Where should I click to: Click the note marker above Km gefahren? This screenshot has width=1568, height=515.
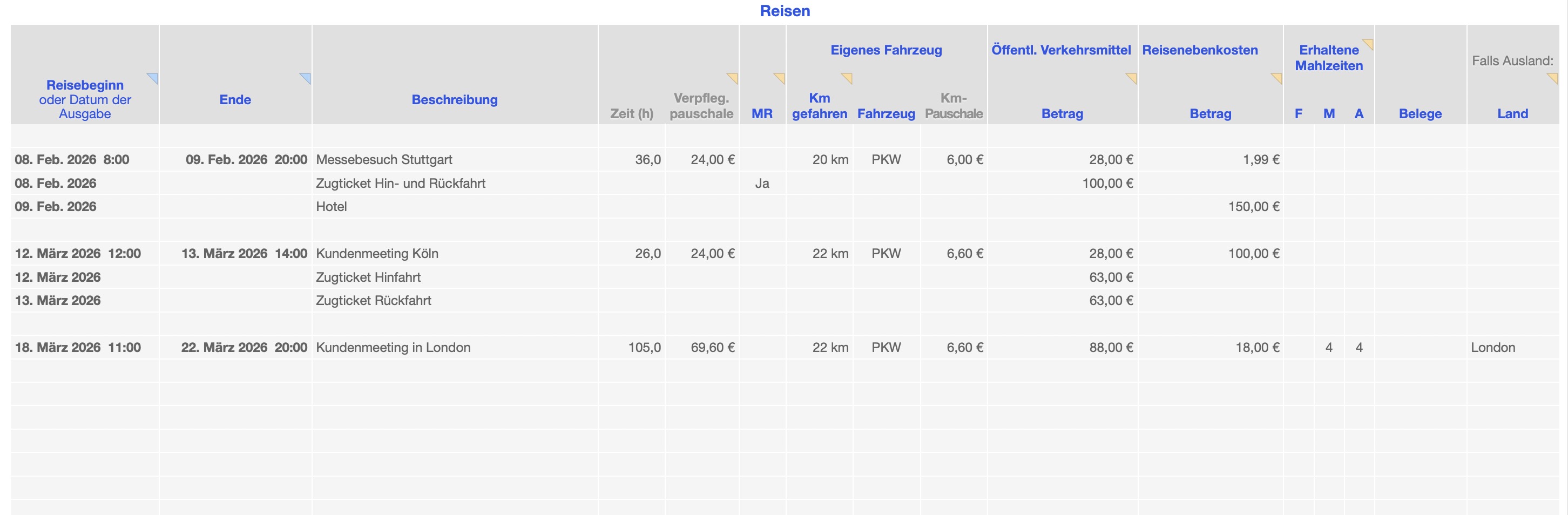point(847,77)
